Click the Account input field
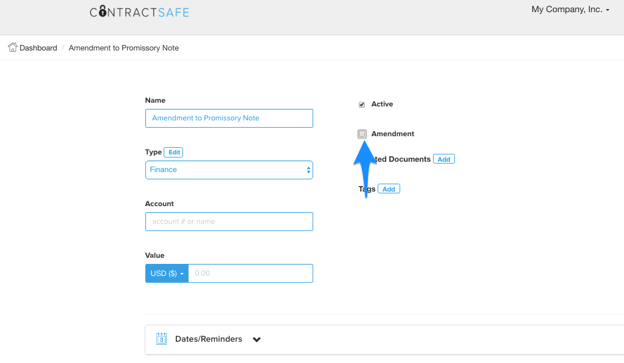624x363 pixels. pyautogui.click(x=229, y=222)
